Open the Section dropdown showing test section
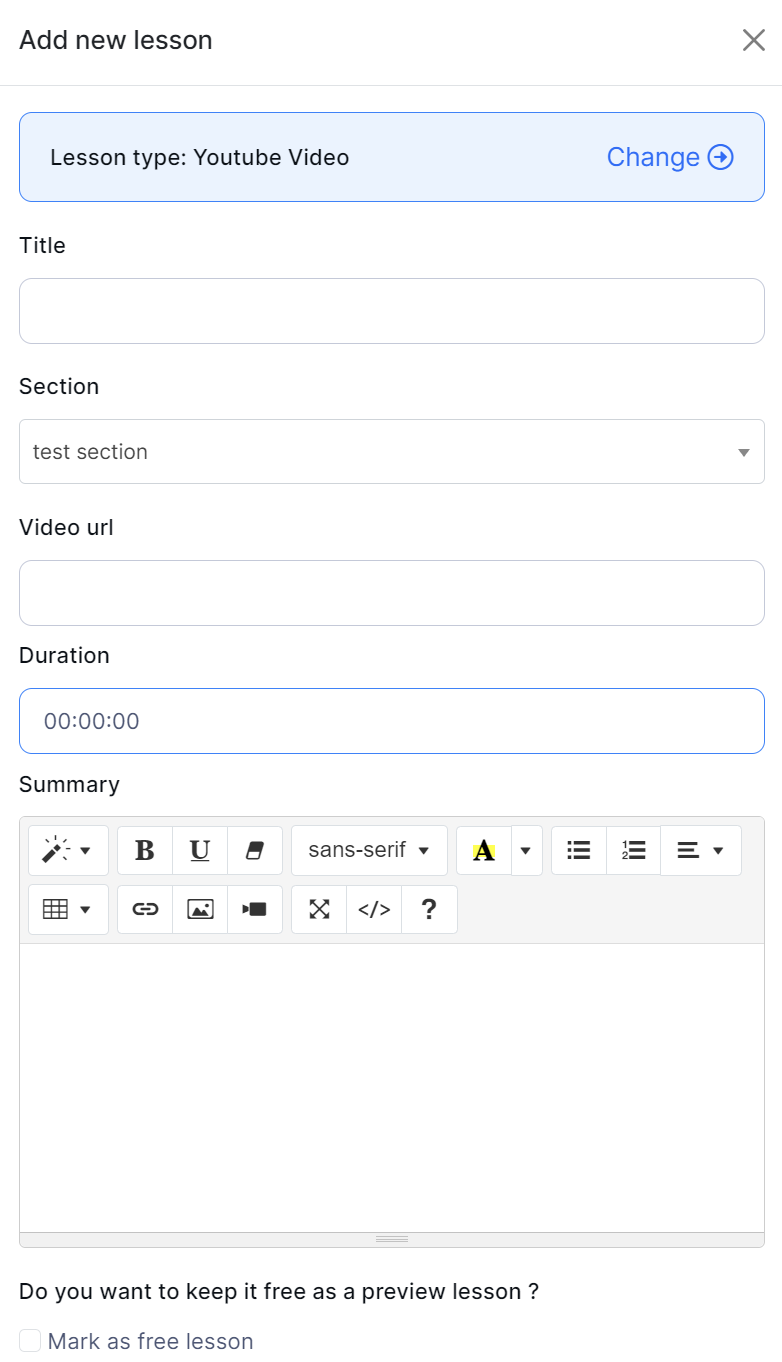This screenshot has height=1362, width=782. click(391, 452)
